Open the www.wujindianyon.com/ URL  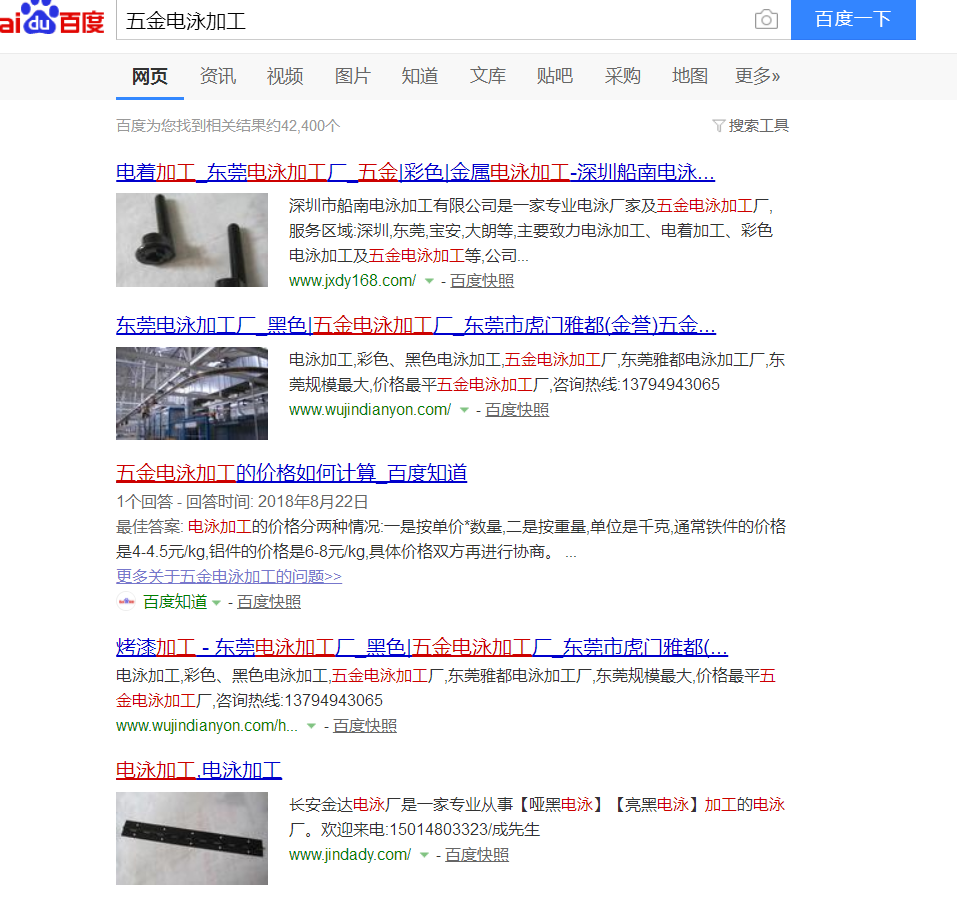[x=370, y=410]
